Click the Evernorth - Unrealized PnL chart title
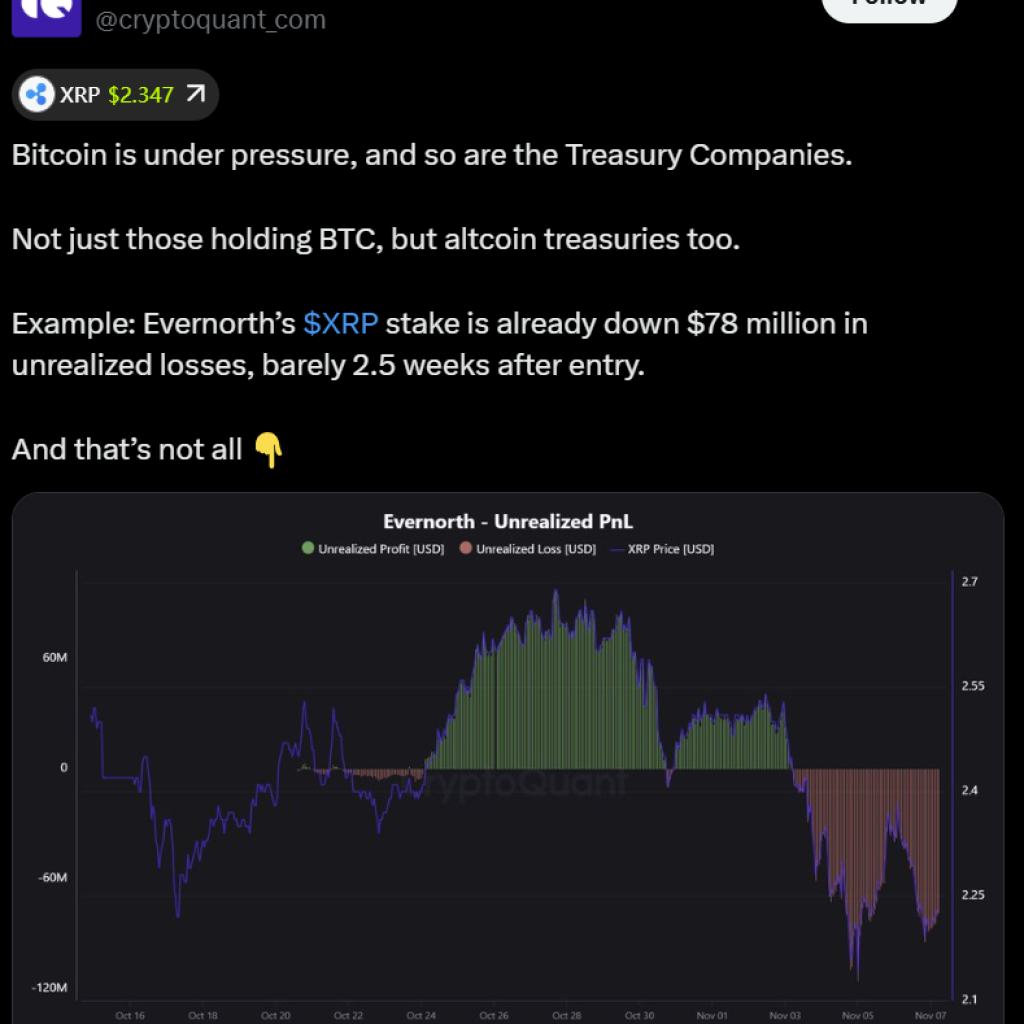 (508, 521)
